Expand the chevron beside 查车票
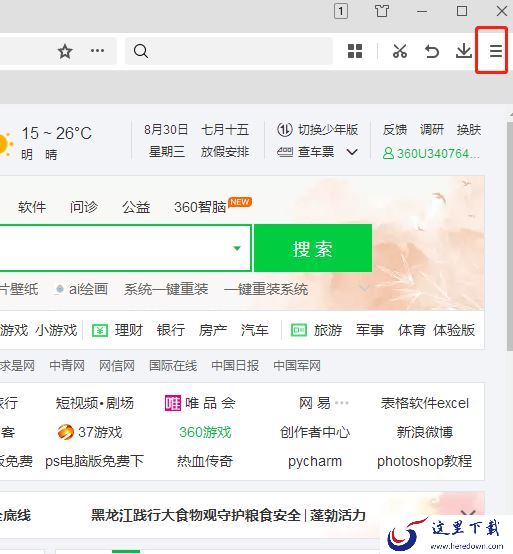Screen dimensions: 513x554 (352, 152)
